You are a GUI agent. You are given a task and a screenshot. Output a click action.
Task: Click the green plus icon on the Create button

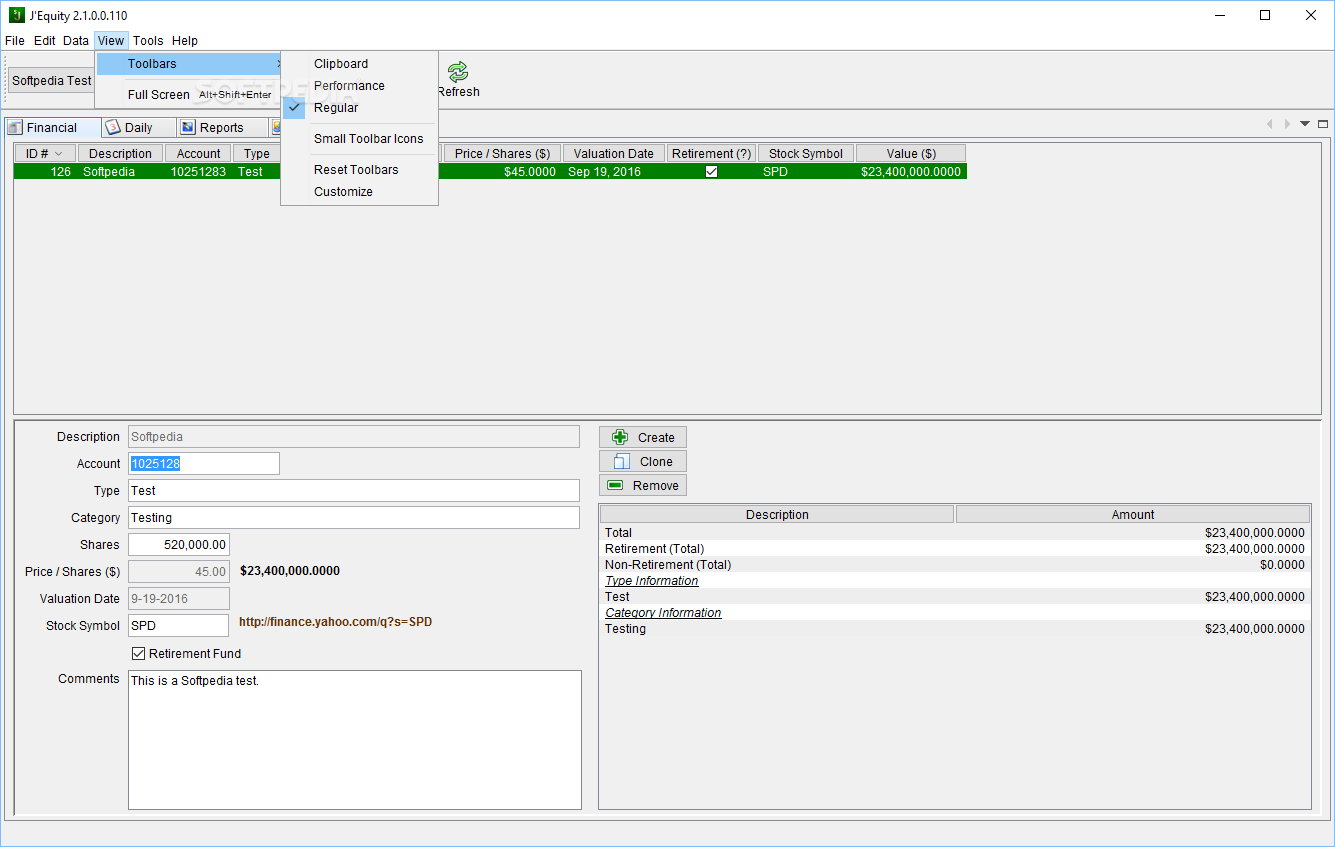point(620,437)
